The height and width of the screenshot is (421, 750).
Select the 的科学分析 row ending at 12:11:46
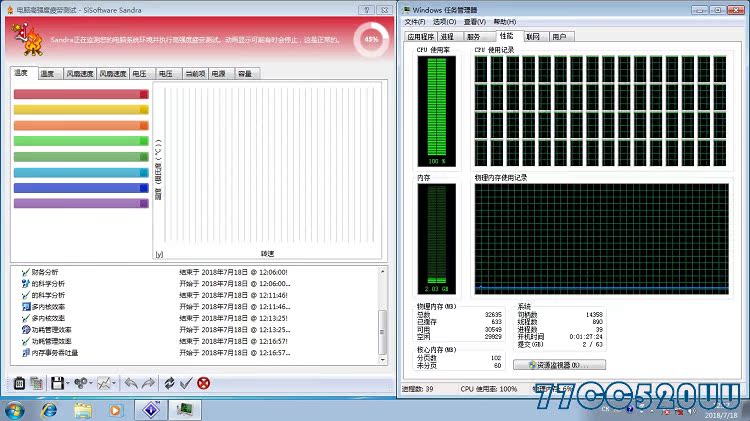(195, 295)
